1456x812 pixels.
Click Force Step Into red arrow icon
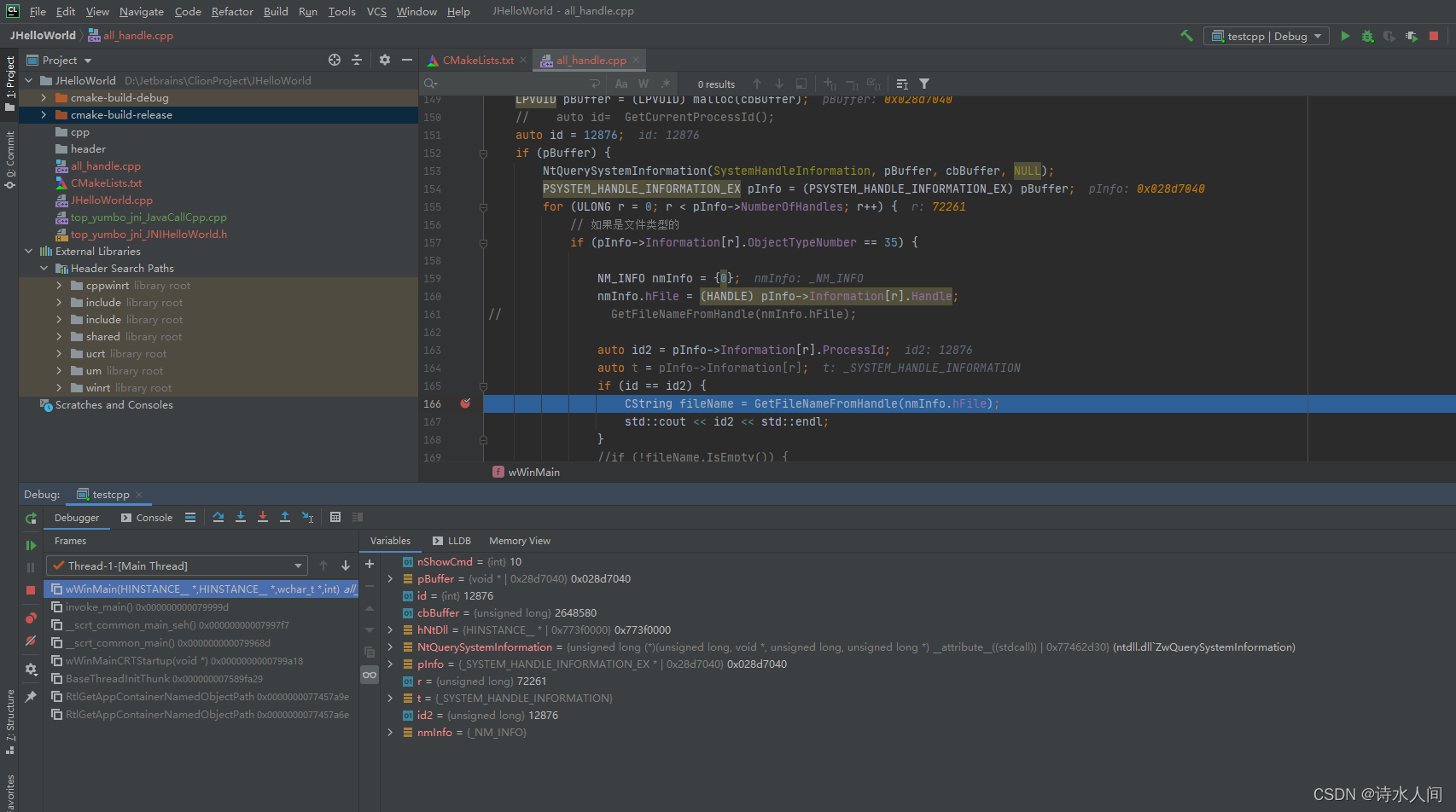point(263,517)
